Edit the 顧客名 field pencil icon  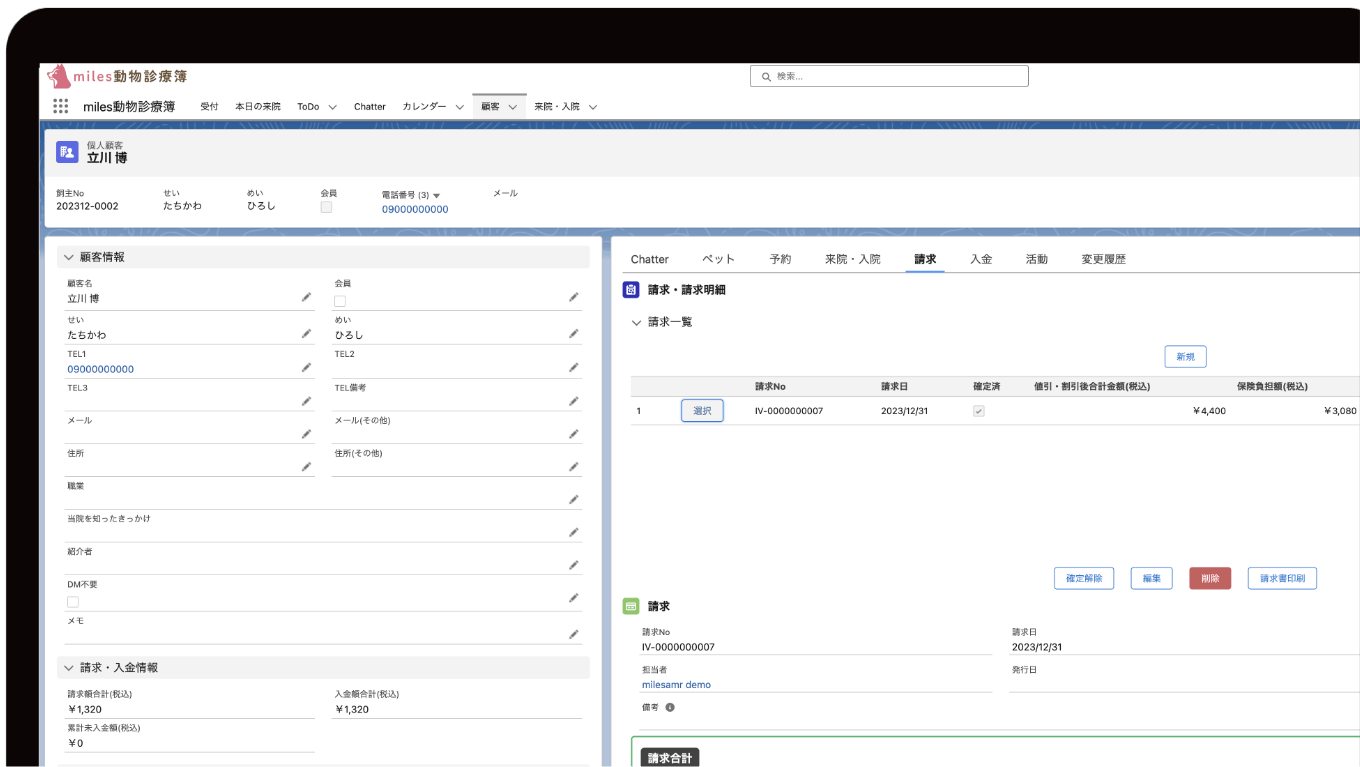coord(306,297)
